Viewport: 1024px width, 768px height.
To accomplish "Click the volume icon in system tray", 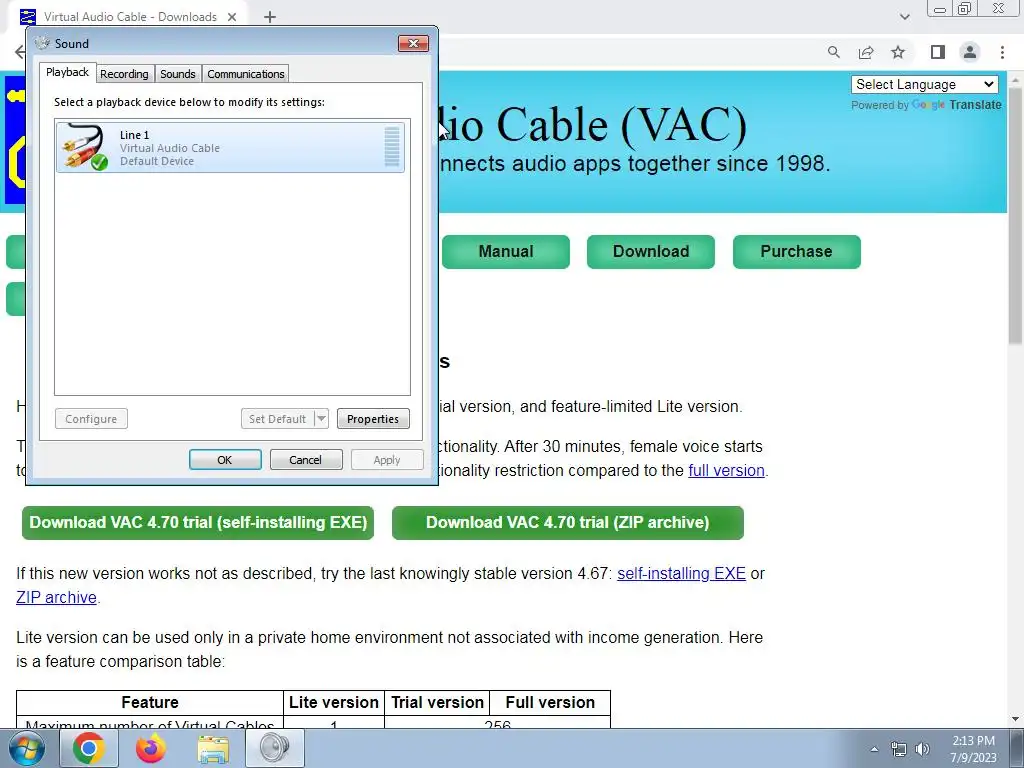I will [922, 749].
